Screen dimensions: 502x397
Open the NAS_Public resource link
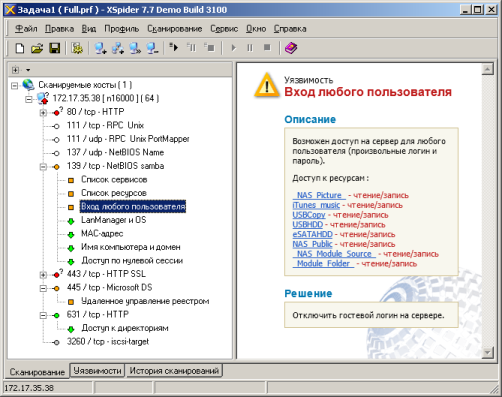point(312,244)
